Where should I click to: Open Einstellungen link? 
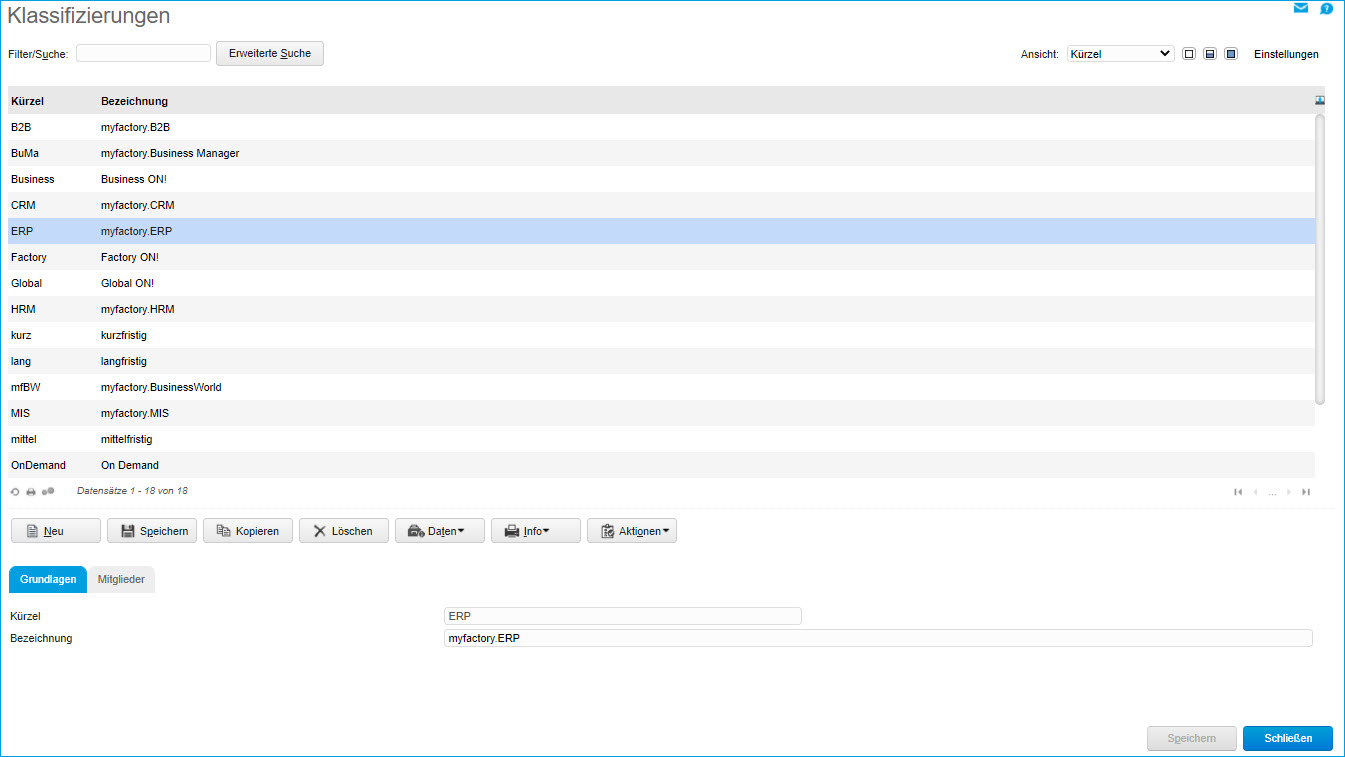1286,54
